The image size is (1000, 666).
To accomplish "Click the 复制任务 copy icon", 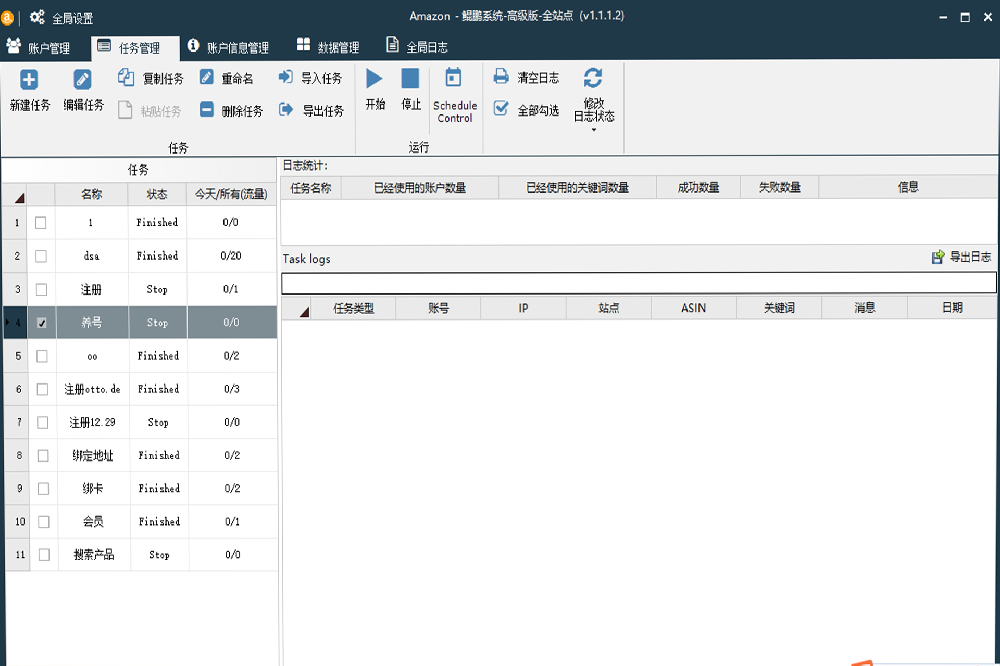I will pyautogui.click(x=126, y=78).
